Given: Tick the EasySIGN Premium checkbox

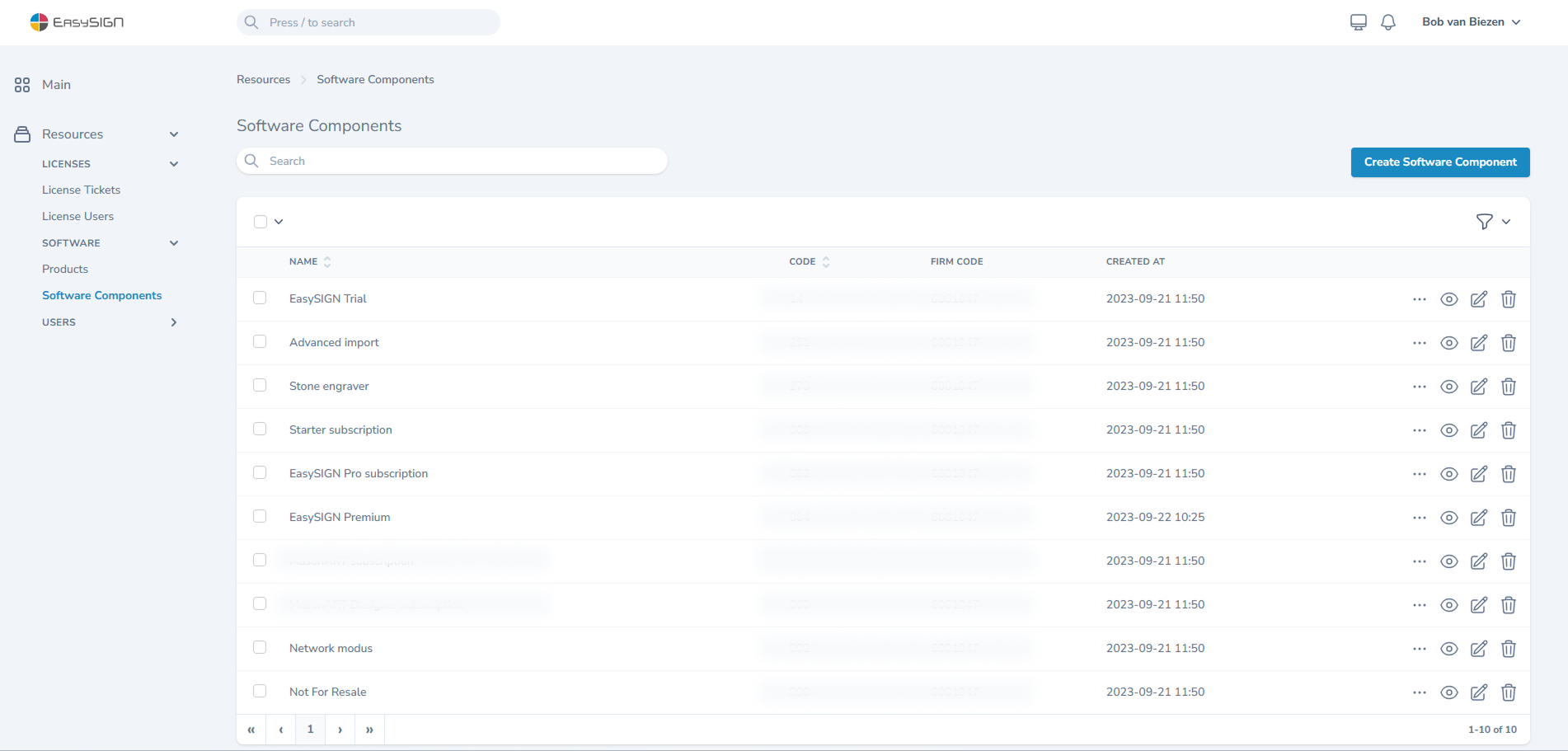Looking at the screenshot, I should [x=260, y=516].
